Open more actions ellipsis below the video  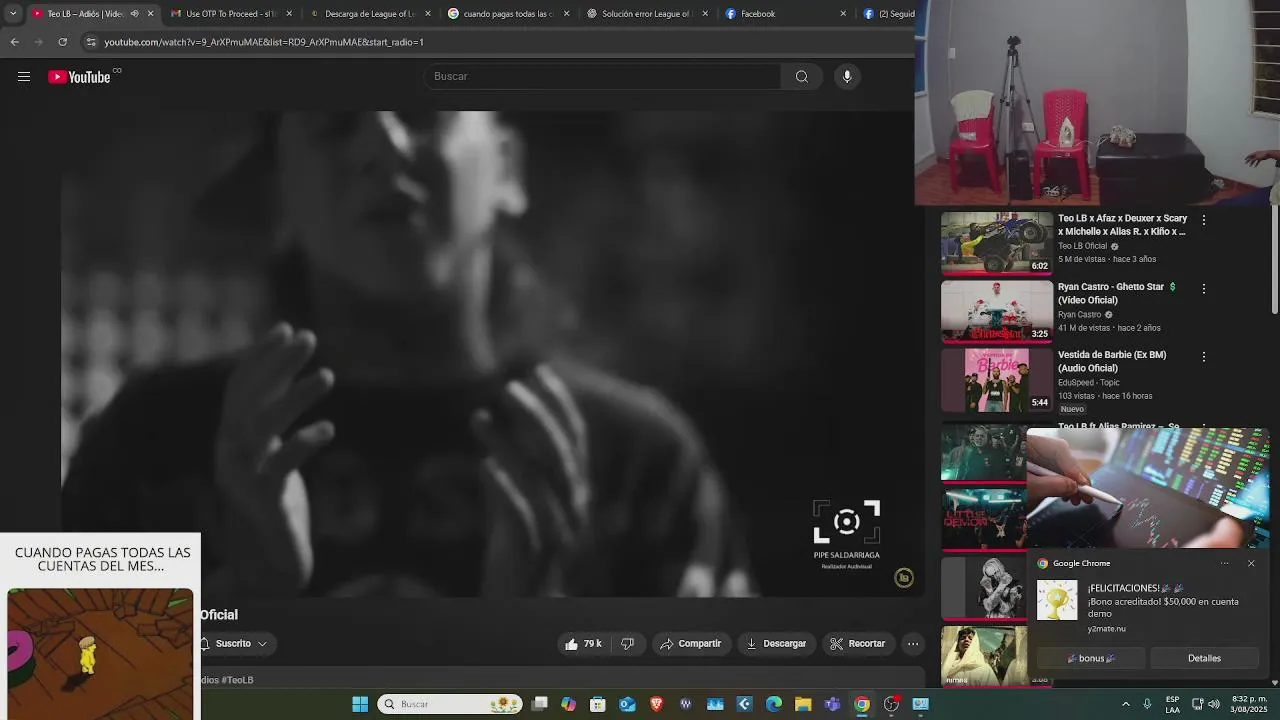pos(913,644)
